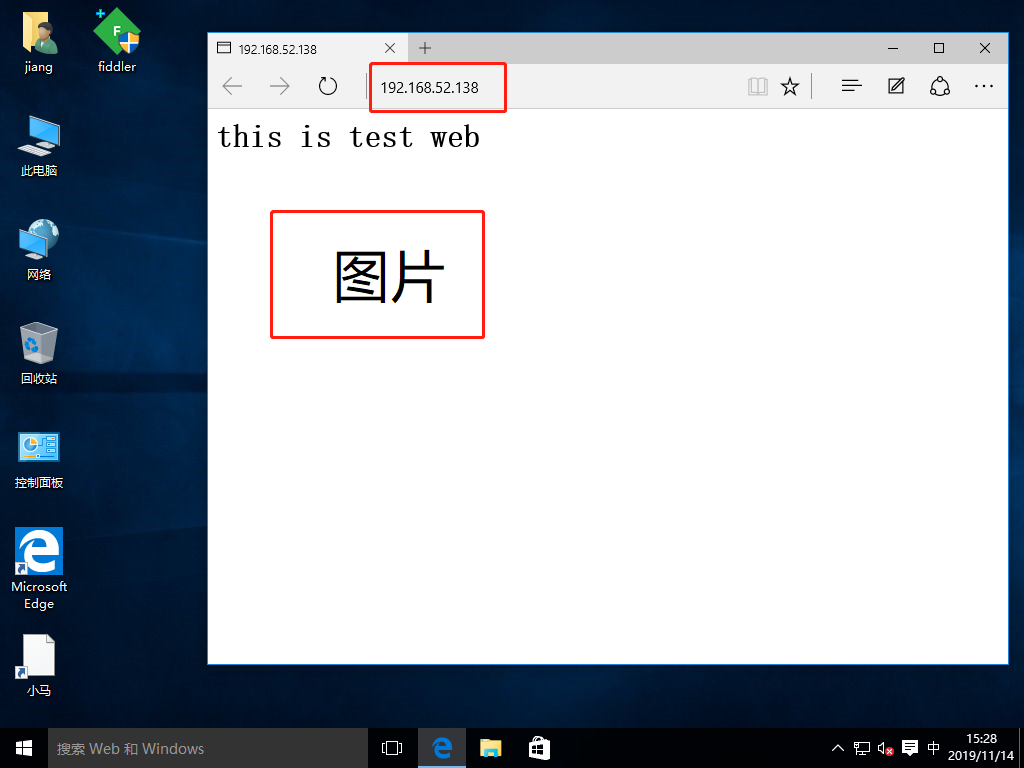
Task: Open Action Center notifications icon
Action: (910, 748)
